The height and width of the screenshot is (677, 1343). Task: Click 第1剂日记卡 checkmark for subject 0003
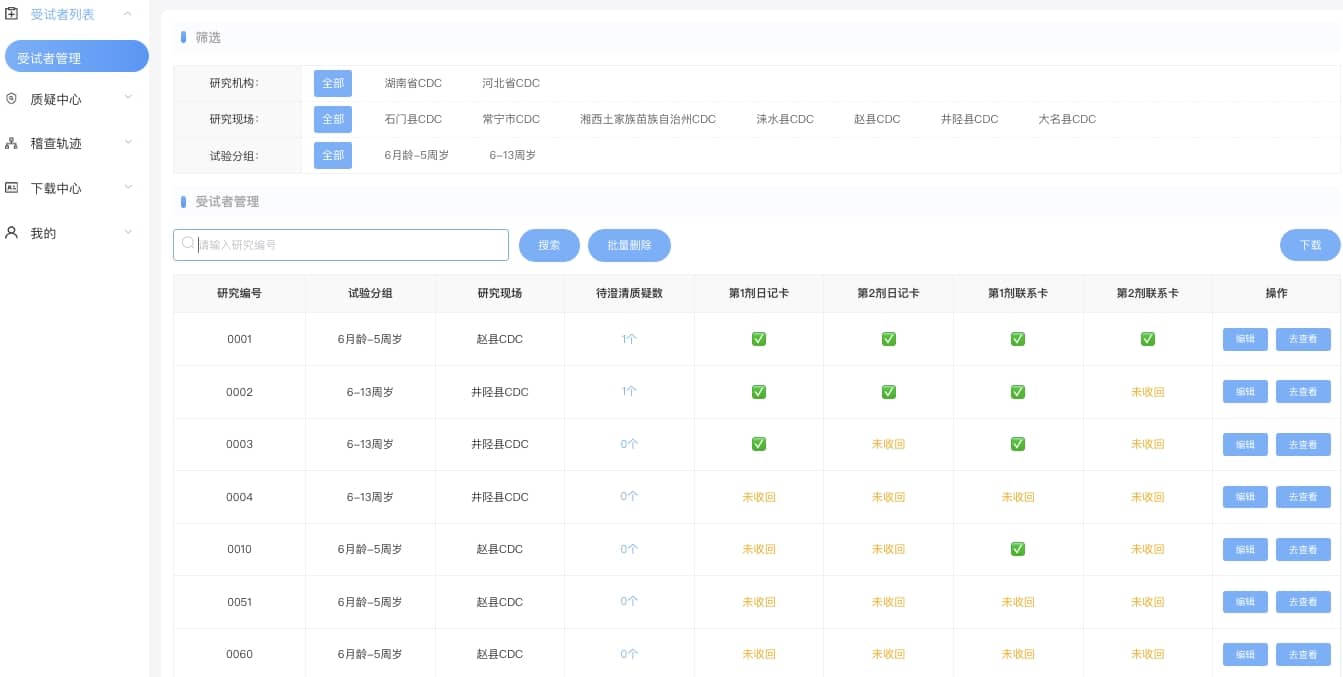coord(758,444)
